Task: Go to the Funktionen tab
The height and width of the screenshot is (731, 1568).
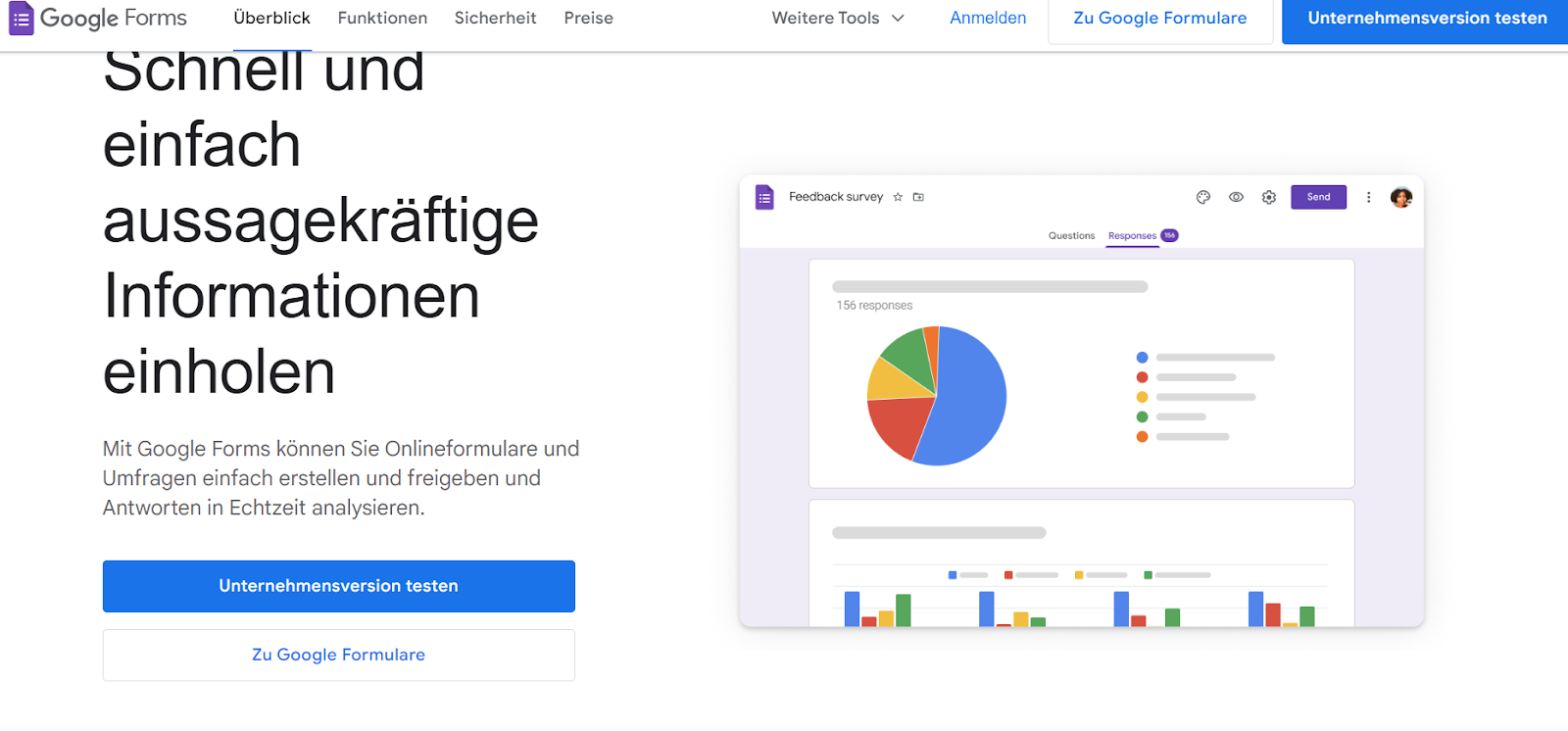Action: pos(382,18)
